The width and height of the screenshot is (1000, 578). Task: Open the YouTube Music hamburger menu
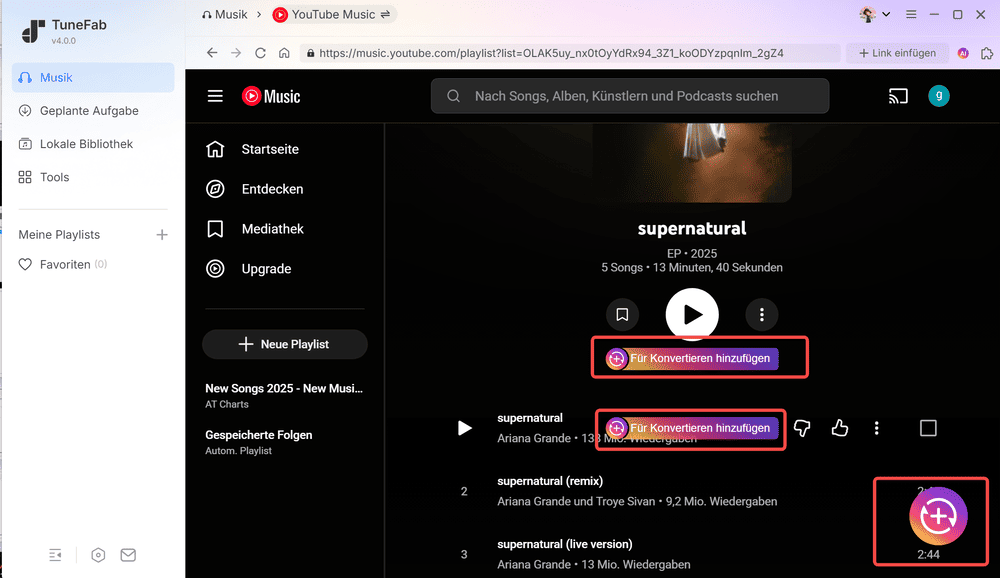tap(214, 95)
